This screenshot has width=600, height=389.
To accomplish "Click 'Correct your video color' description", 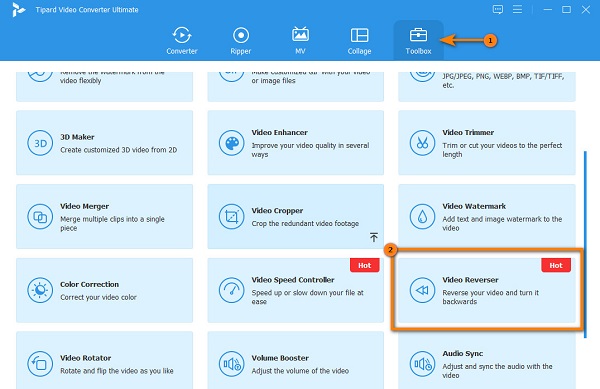I will click(98, 297).
